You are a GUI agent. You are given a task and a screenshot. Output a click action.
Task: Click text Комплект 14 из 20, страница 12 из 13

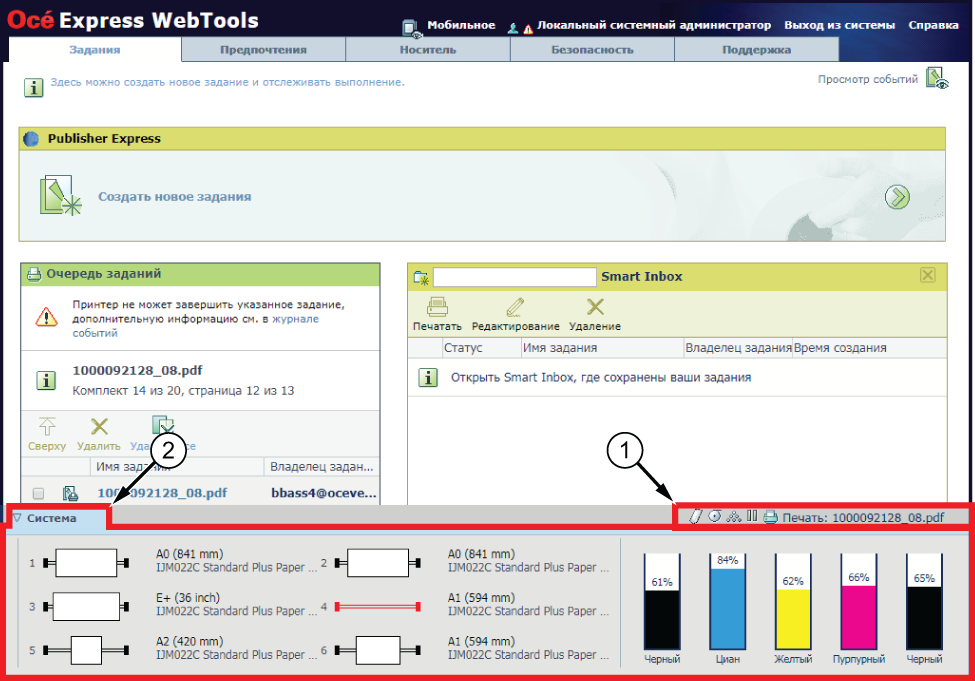point(183,391)
